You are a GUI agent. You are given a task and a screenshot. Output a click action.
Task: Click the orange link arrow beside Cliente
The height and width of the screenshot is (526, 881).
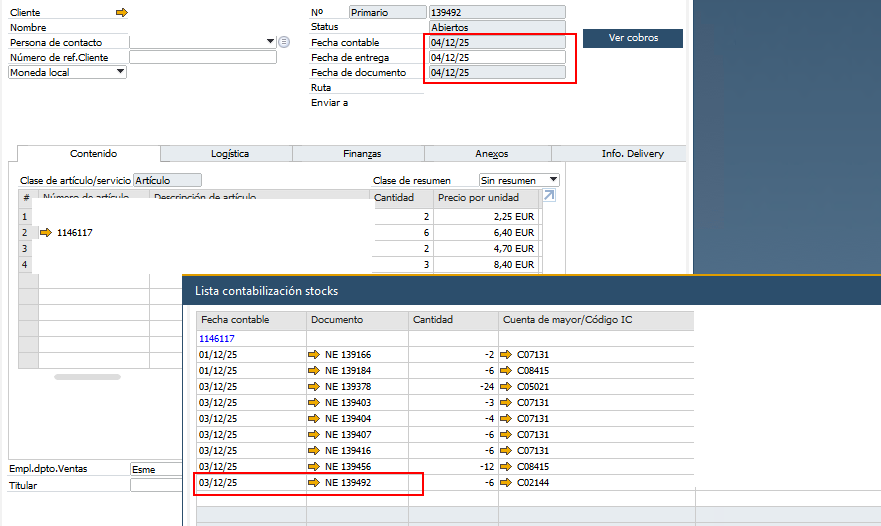(x=122, y=12)
